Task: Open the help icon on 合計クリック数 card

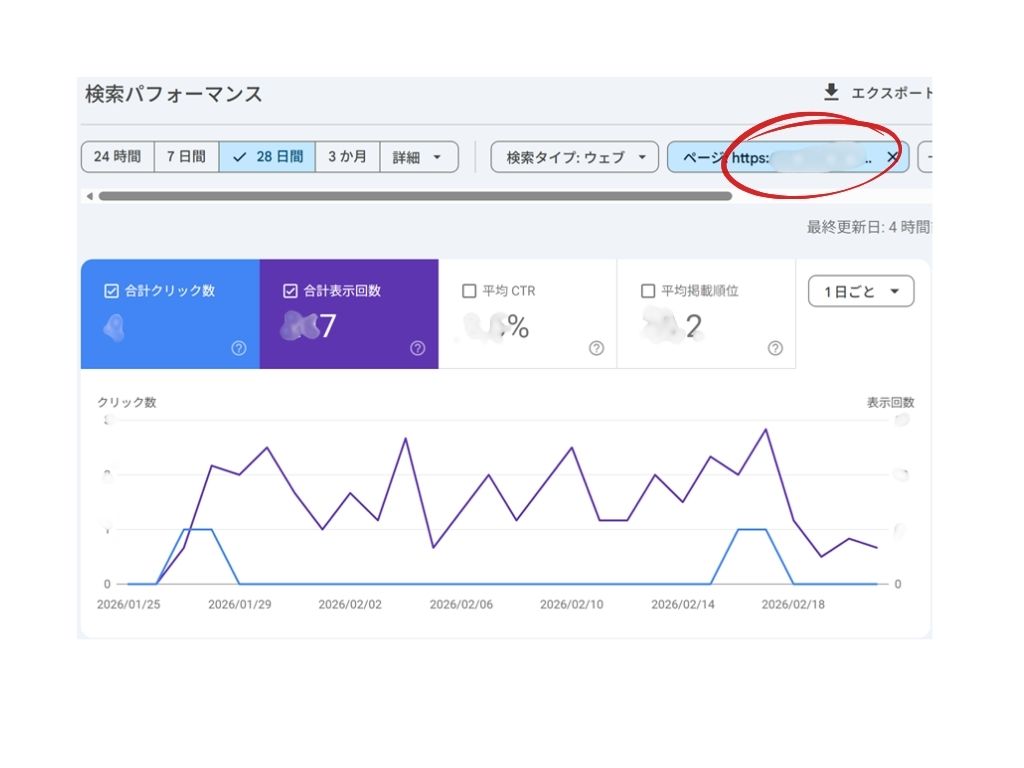Action: pos(238,349)
